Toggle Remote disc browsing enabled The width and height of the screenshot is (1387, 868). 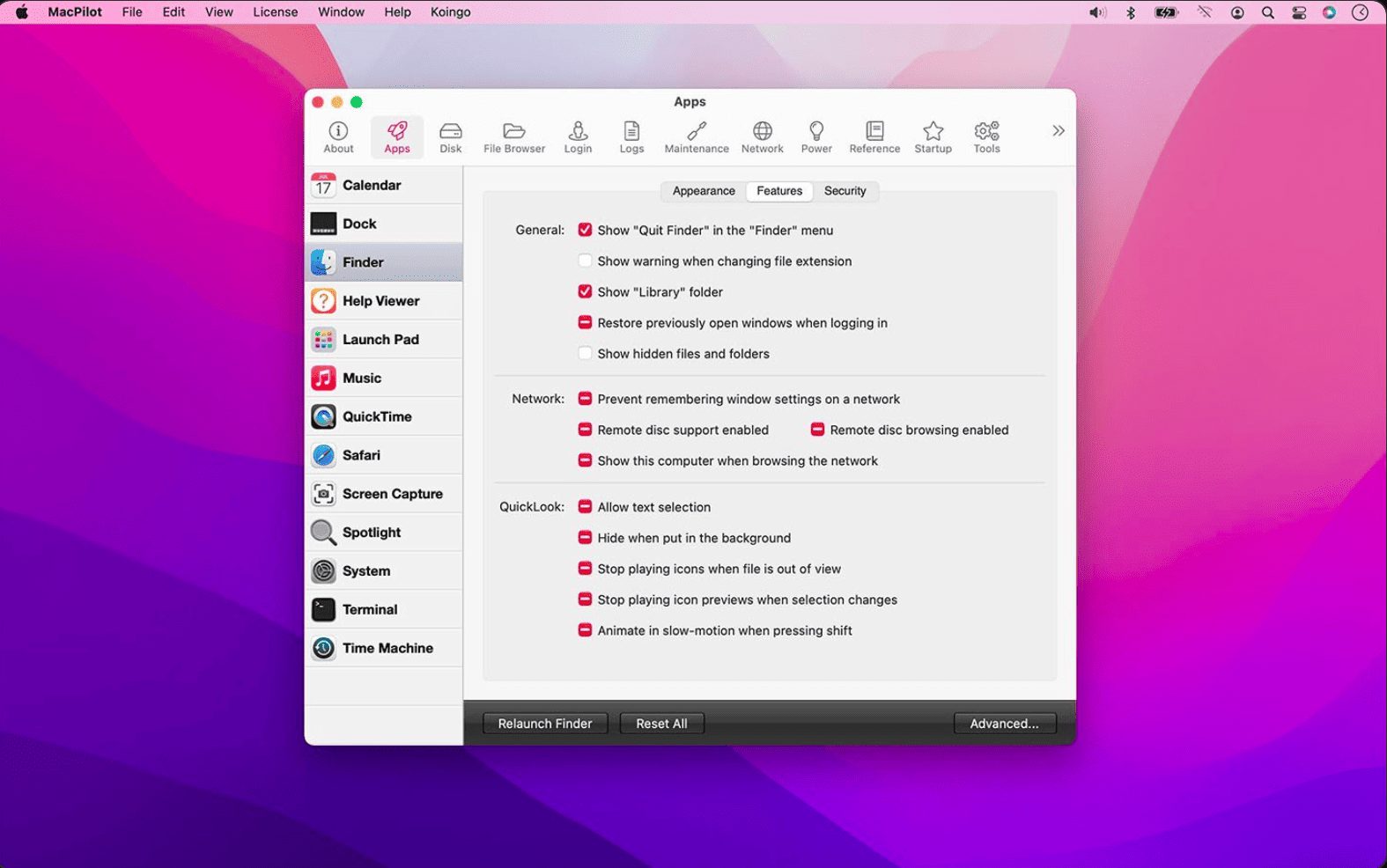(x=817, y=430)
